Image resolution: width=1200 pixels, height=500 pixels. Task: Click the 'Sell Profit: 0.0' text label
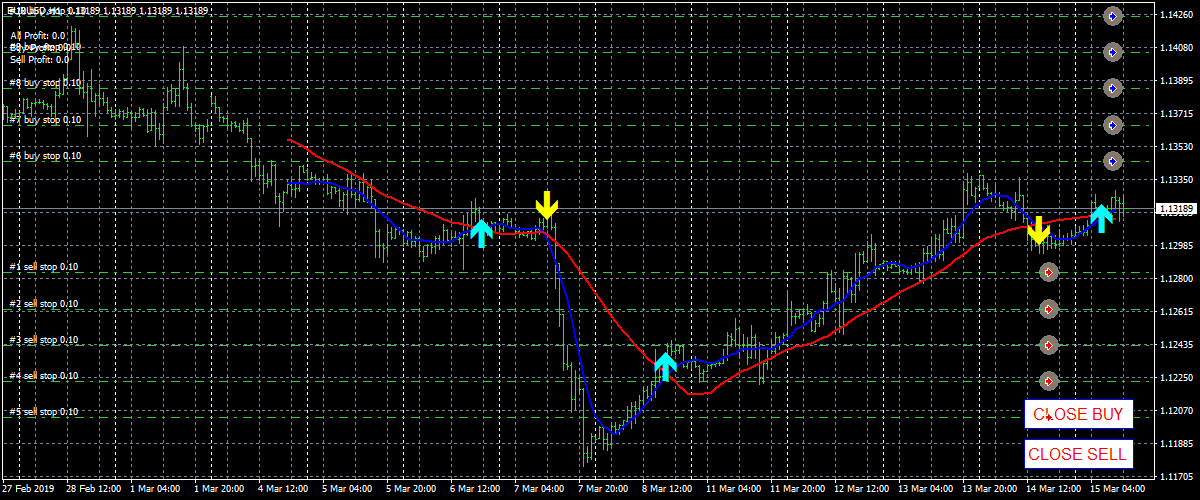39,60
